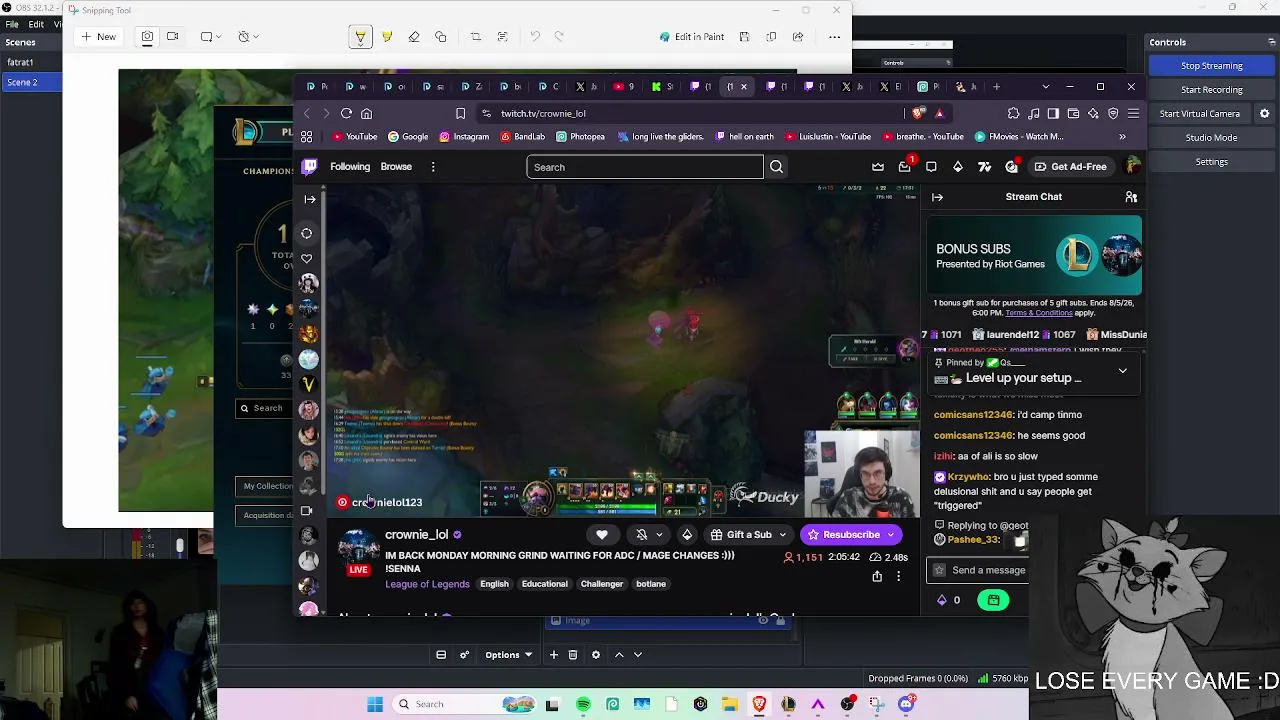The image size is (1280, 720).
Task: Move source up in OBS sources list
Action: click(x=619, y=655)
